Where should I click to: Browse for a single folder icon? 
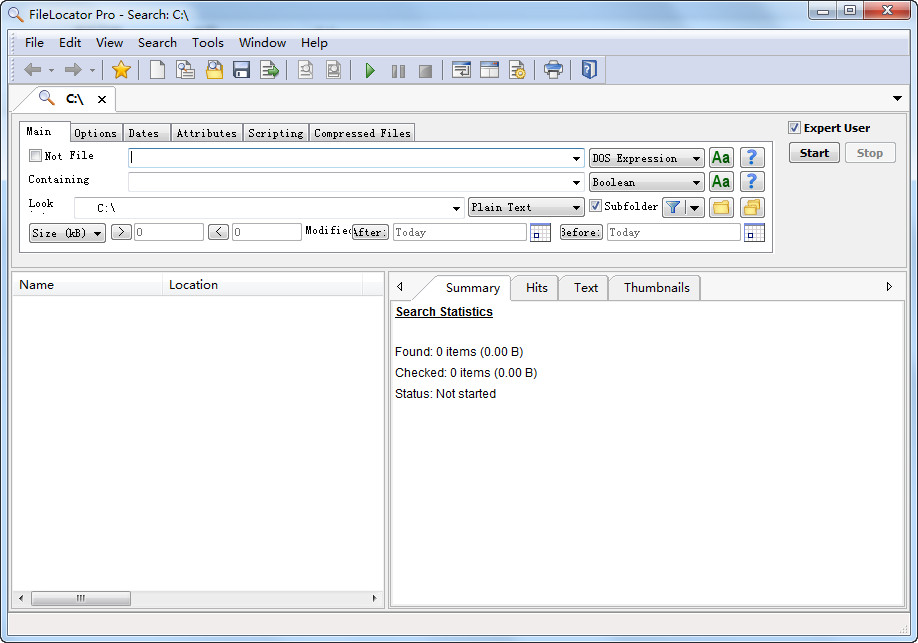pos(721,207)
